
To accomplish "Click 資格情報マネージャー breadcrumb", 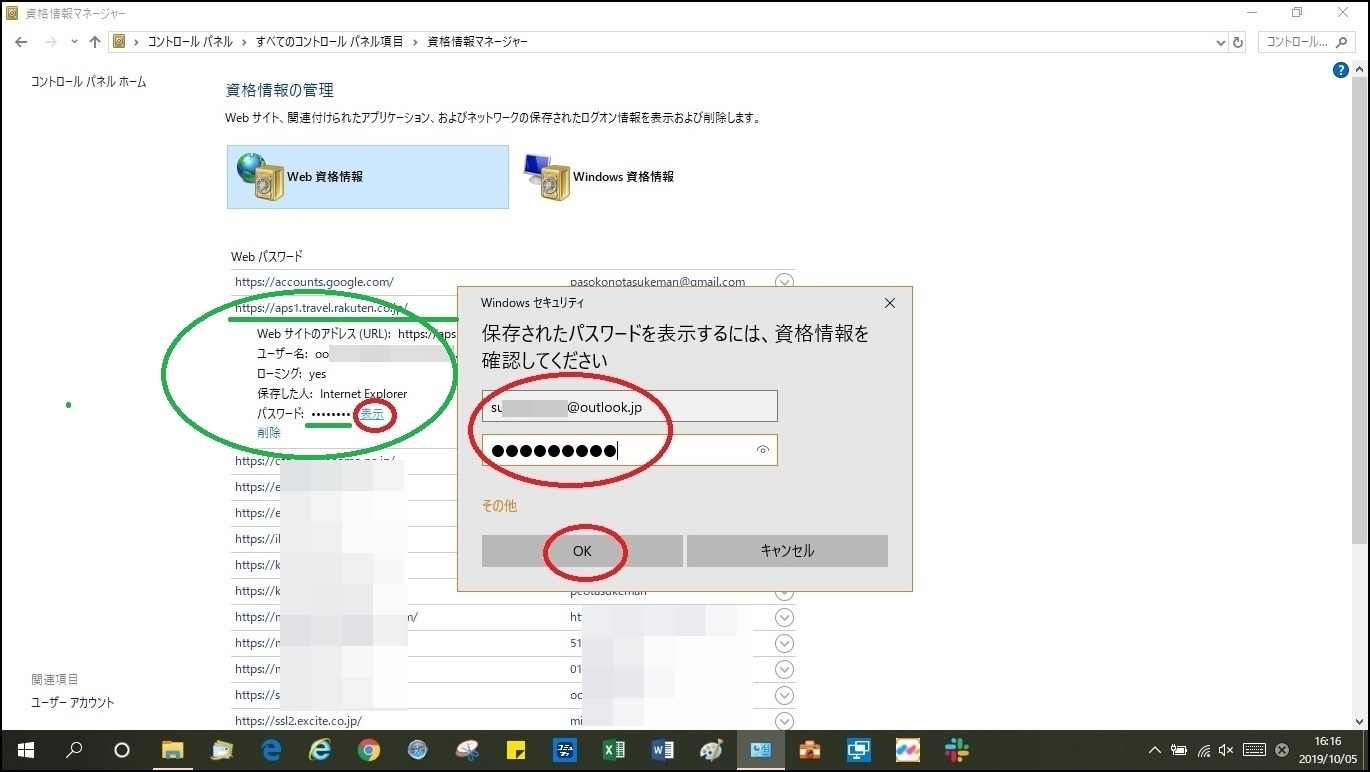I will point(477,42).
